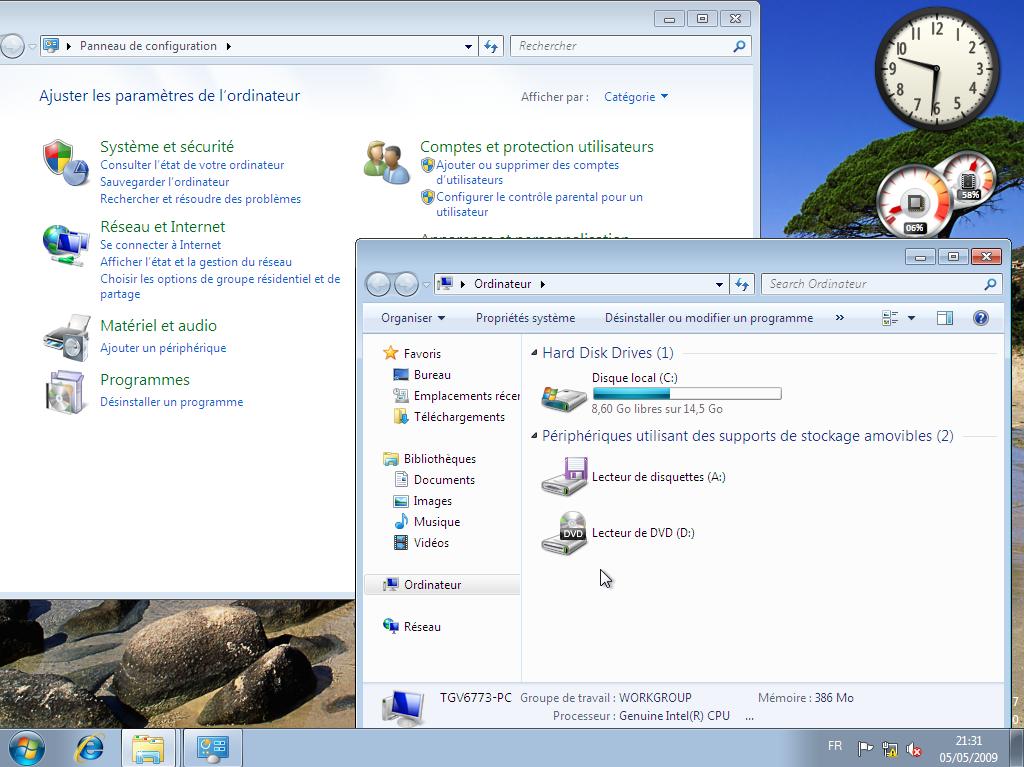This screenshot has width=1024, height=767.
Task: Collapse the Périphériques amovibles group
Action: 534,436
